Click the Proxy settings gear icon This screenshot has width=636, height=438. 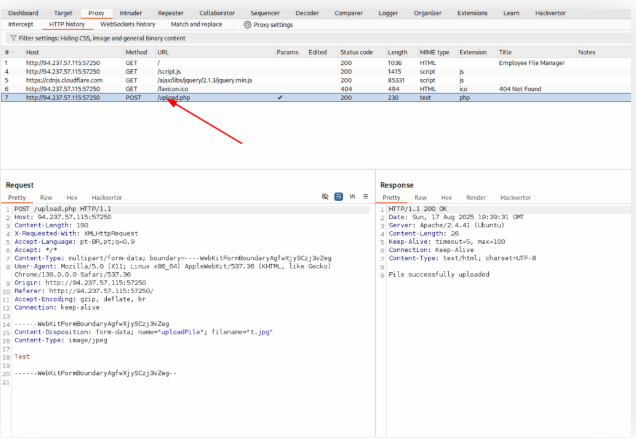(247, 24)
